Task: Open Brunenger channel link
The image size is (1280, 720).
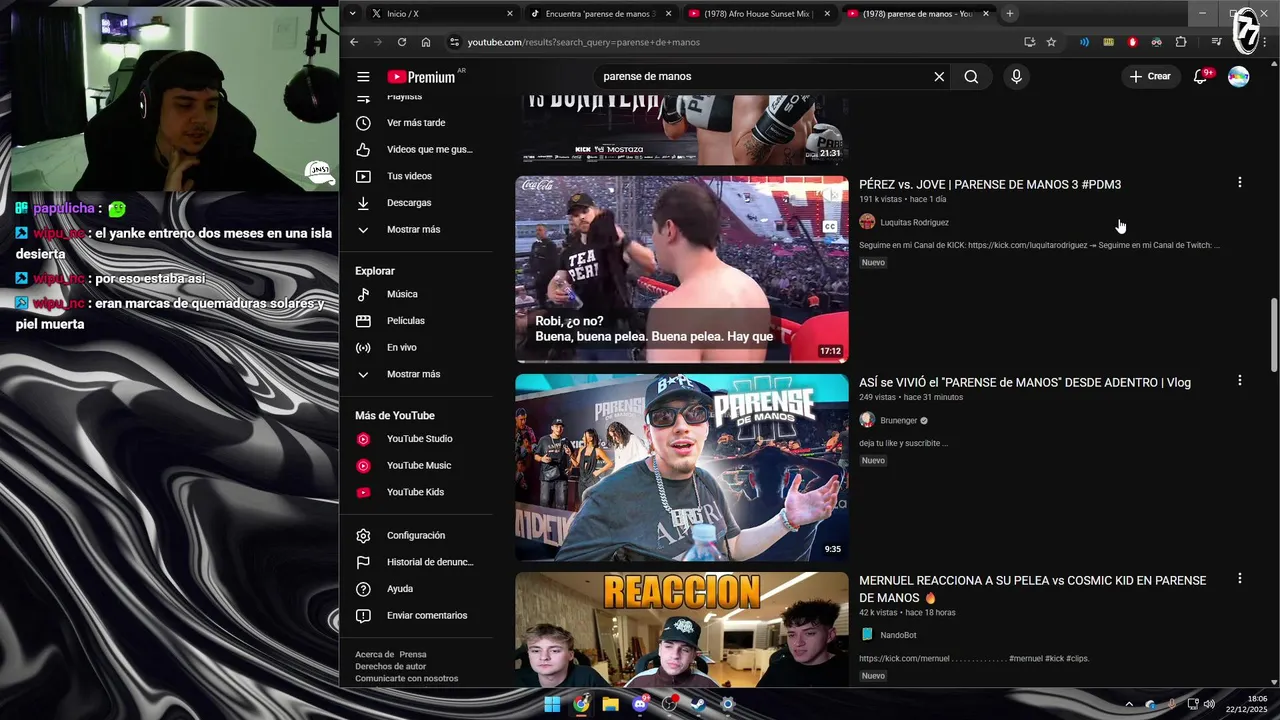Action: pyautogui.click(x=899, y=421)
